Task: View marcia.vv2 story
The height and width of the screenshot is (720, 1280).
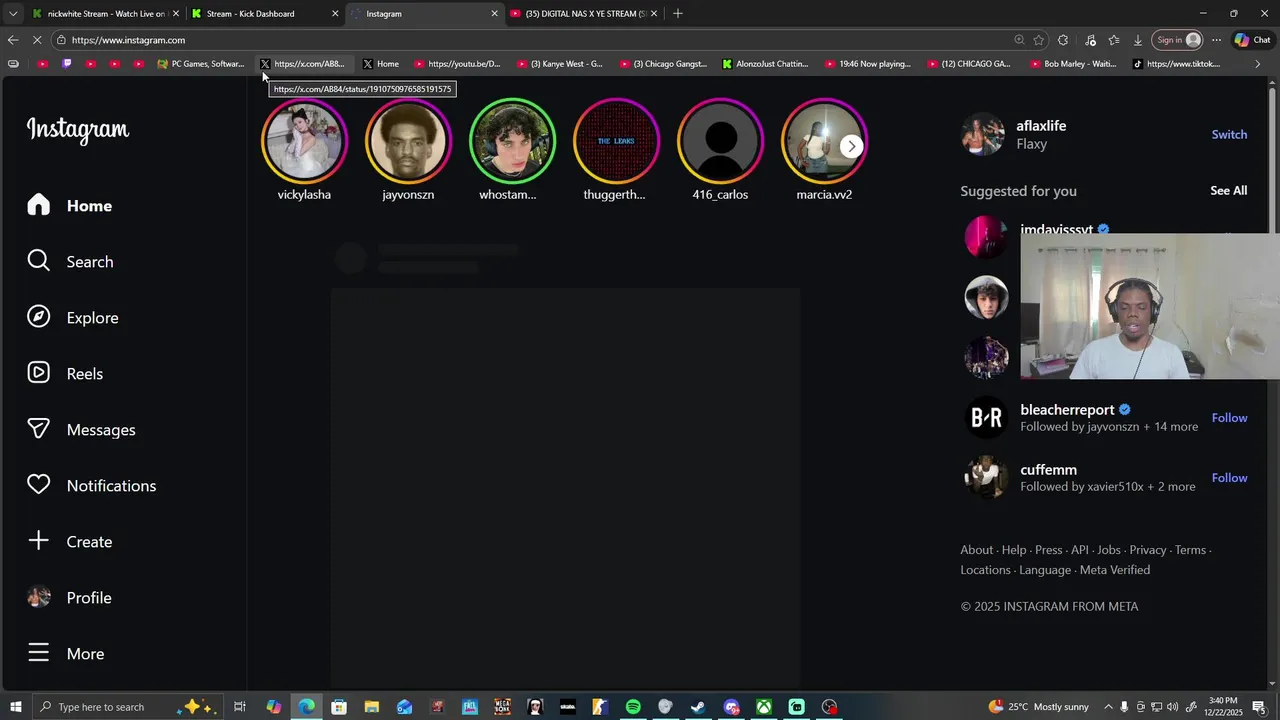Action: pyautogui.click(x=824, y=141)
